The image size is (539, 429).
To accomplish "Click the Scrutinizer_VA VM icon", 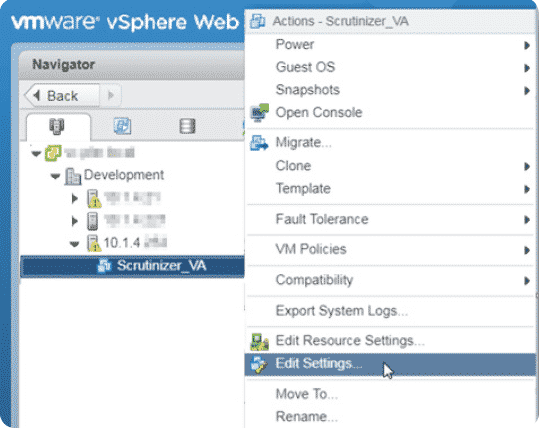I will pos(104,266).
